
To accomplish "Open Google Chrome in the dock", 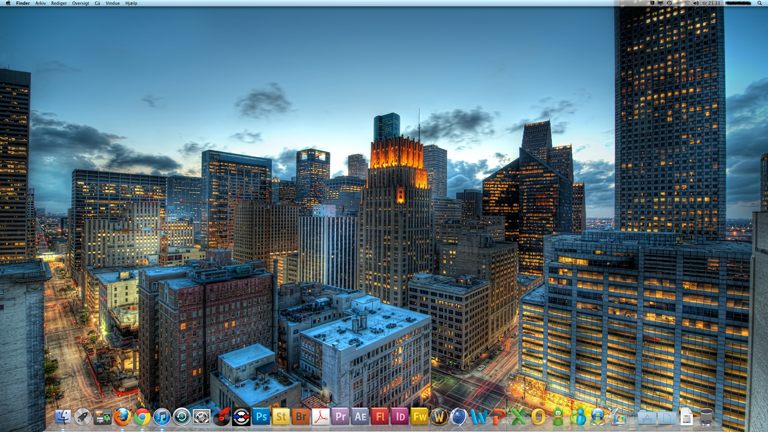I will 143,417.
